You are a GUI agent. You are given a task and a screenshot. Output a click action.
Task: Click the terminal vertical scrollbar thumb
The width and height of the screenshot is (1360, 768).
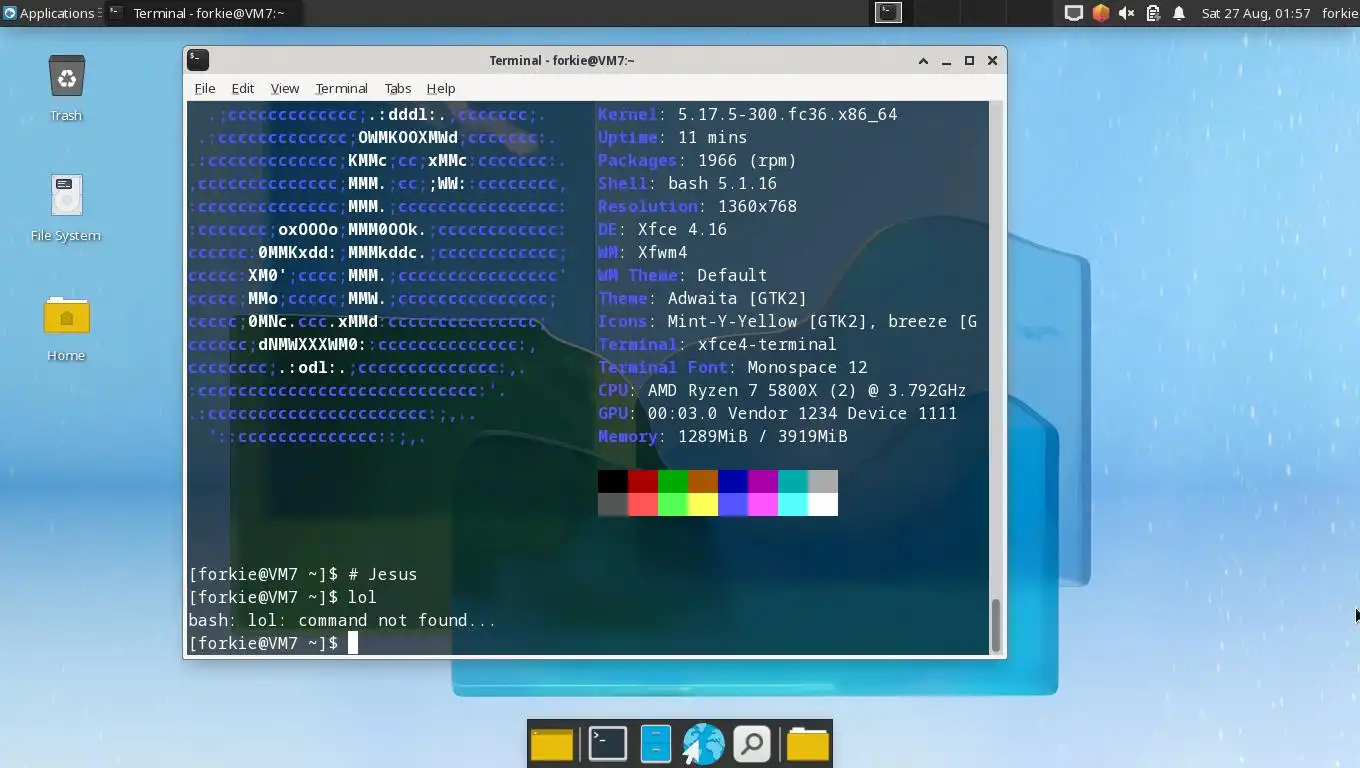(x=995, y=625)
